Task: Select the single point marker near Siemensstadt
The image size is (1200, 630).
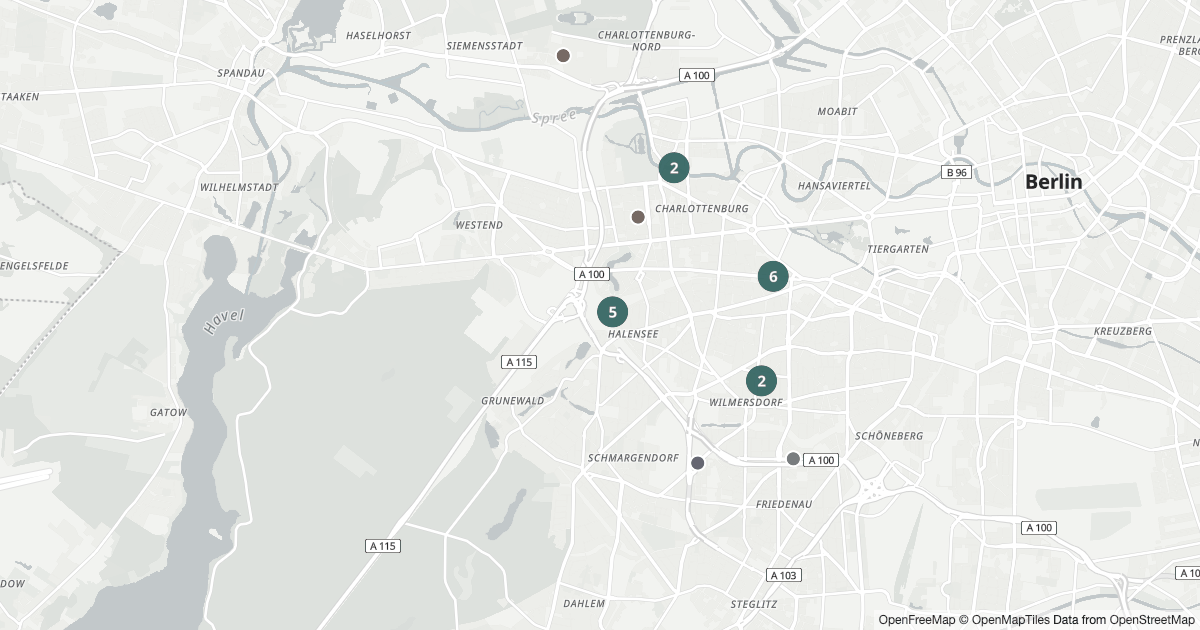Action: click(x=563, y=56)
